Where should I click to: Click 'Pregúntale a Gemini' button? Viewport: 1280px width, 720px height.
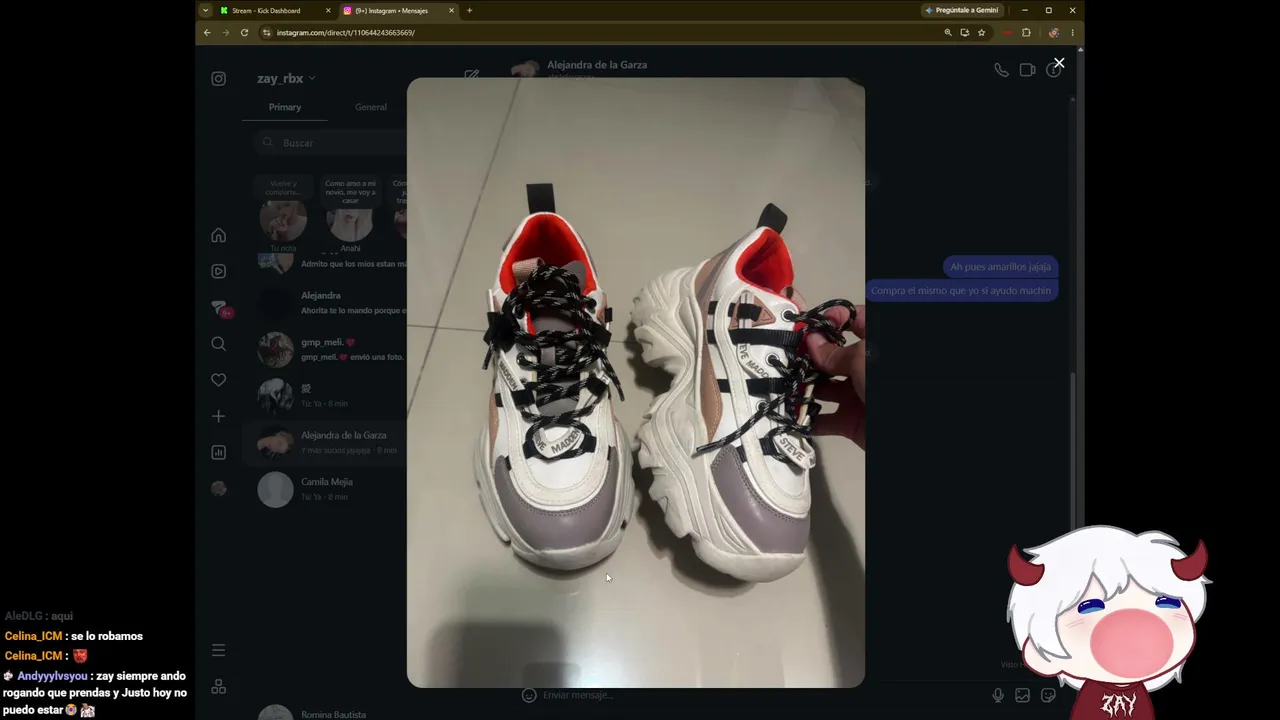(x=962, y=11)
